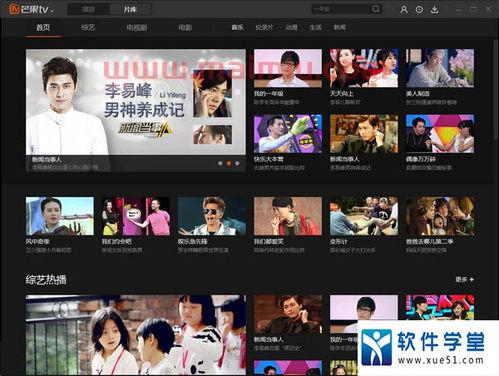Screen dimensions: 499x376
Task: Open the 我们约会吧 video thumbnail
Action: [136, 216]
